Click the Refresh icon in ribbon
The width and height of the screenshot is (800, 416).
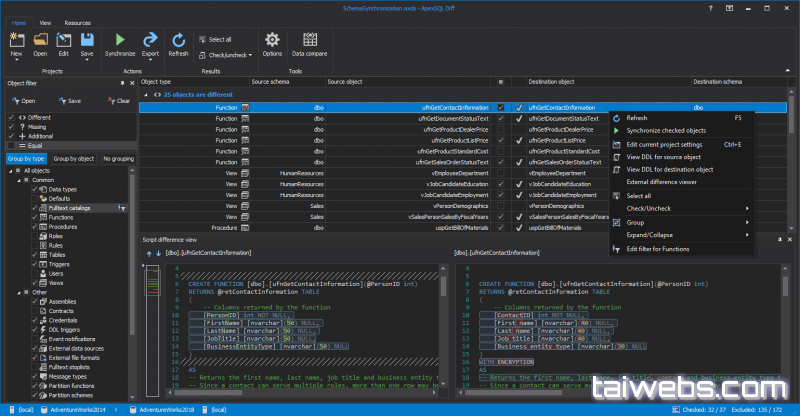[178, 40]
